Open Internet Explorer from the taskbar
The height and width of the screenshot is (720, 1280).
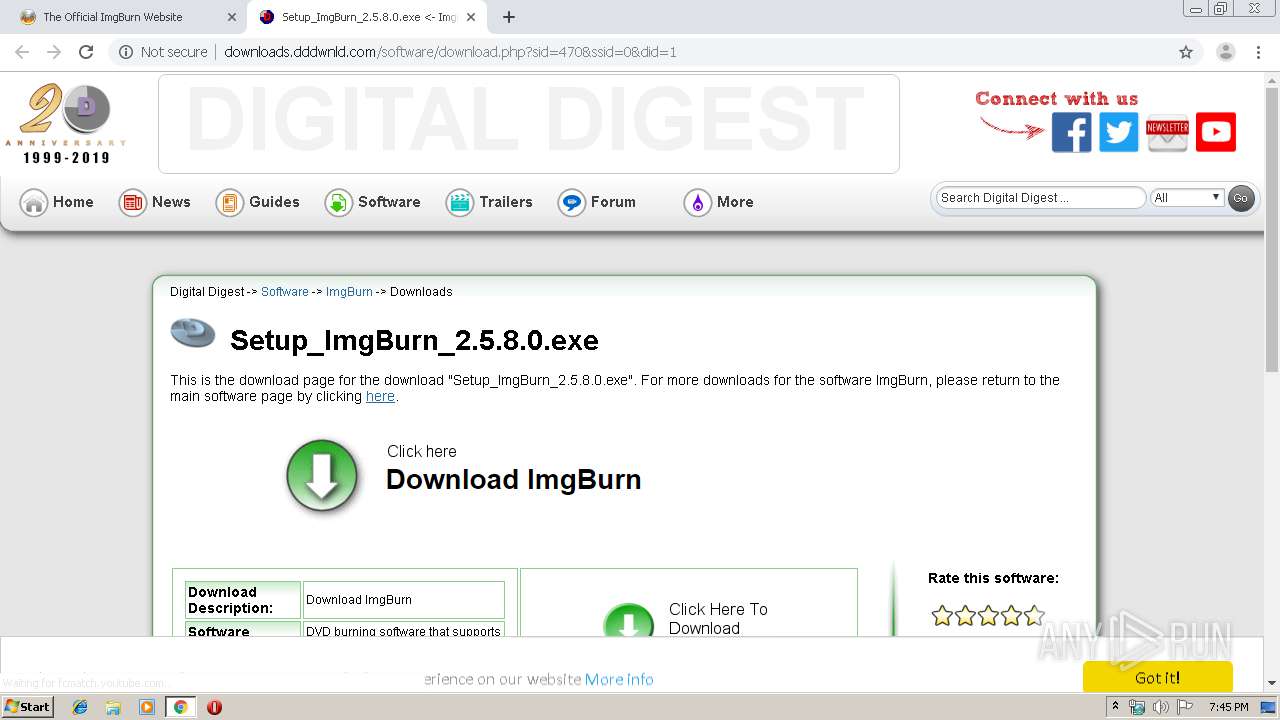pos(80,707)
